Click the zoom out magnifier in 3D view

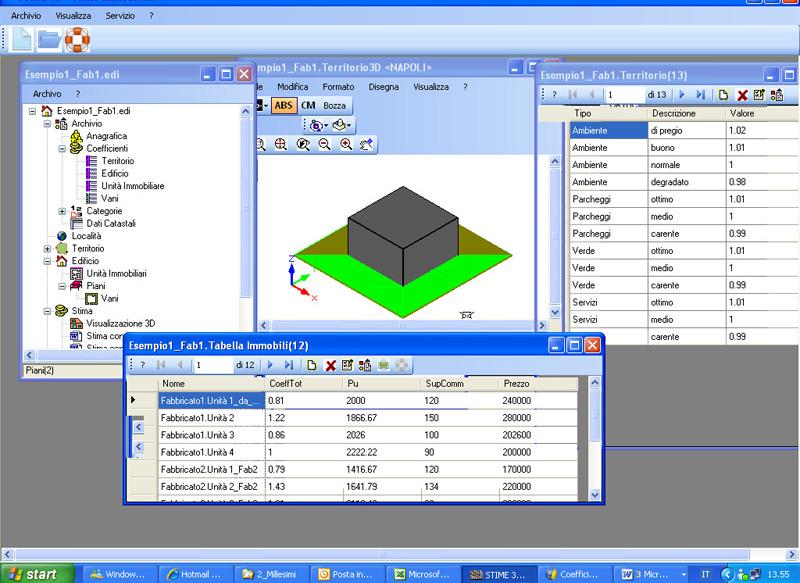tap(324, 145)
